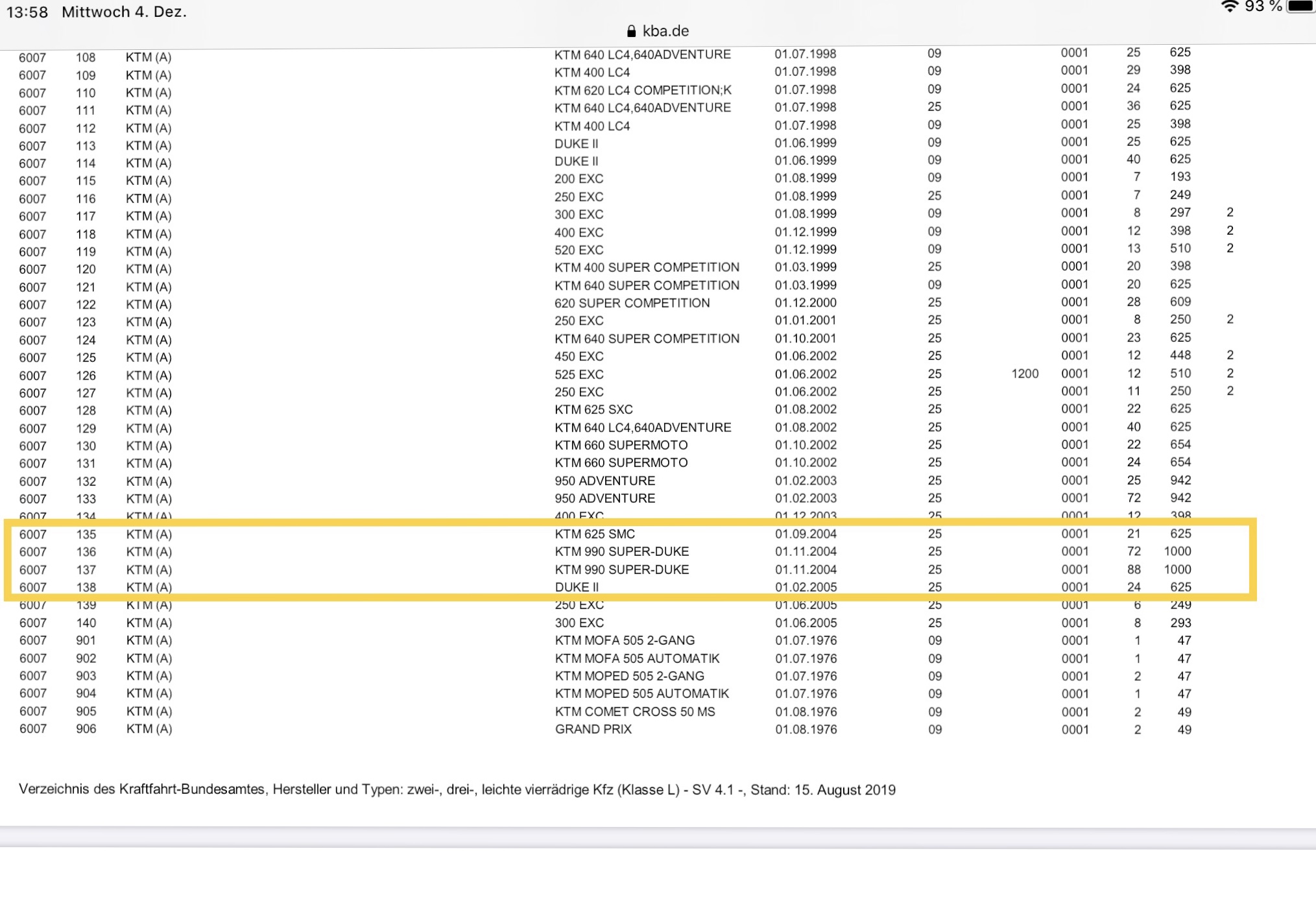1316x912 pixels.
Task: Select KTM 990 SUPER-DUKE entry number 136
Action: coord(621,551)
